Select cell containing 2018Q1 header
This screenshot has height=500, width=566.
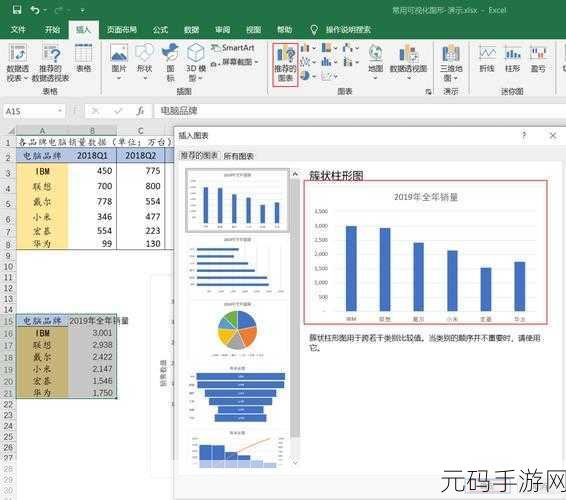(92, 155)
